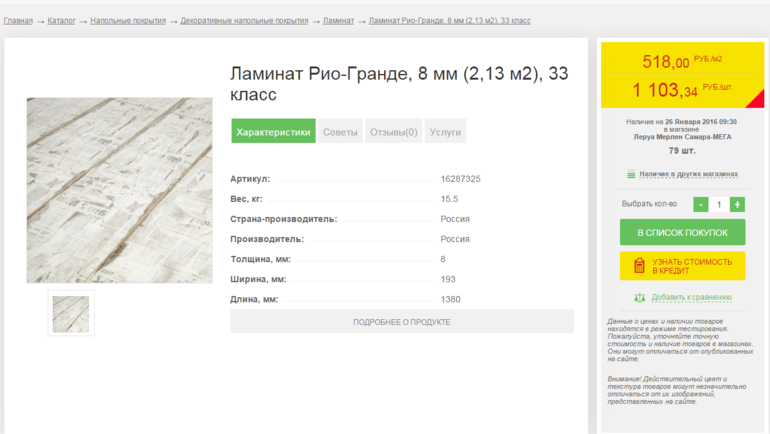Click Добавить к сравнению link
Image resolution: width=770 pixels, height=434 pixels.
point(691,298)
